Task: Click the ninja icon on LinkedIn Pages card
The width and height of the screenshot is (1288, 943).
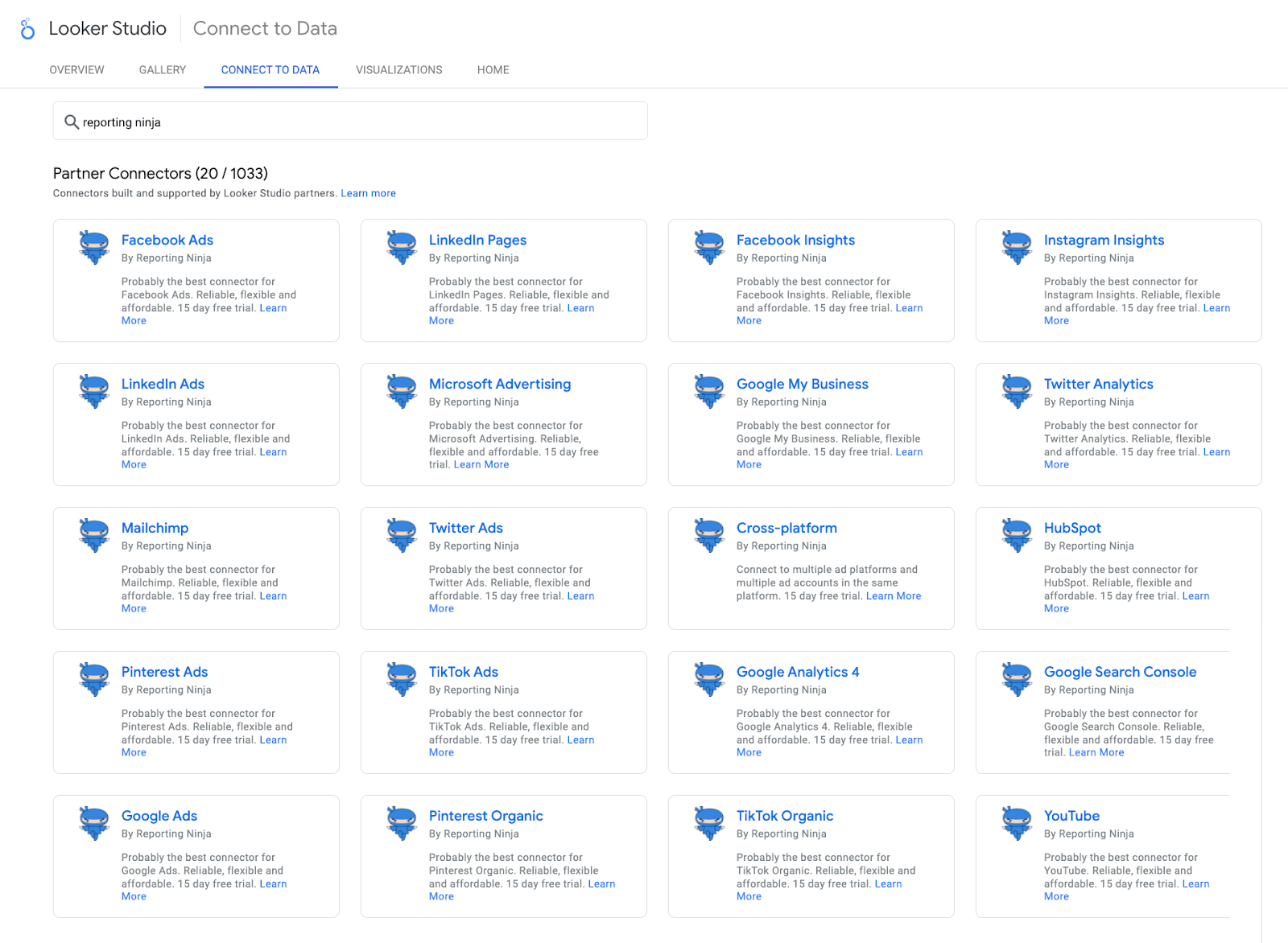Action: pyautogui.click(x=402, y=247)
